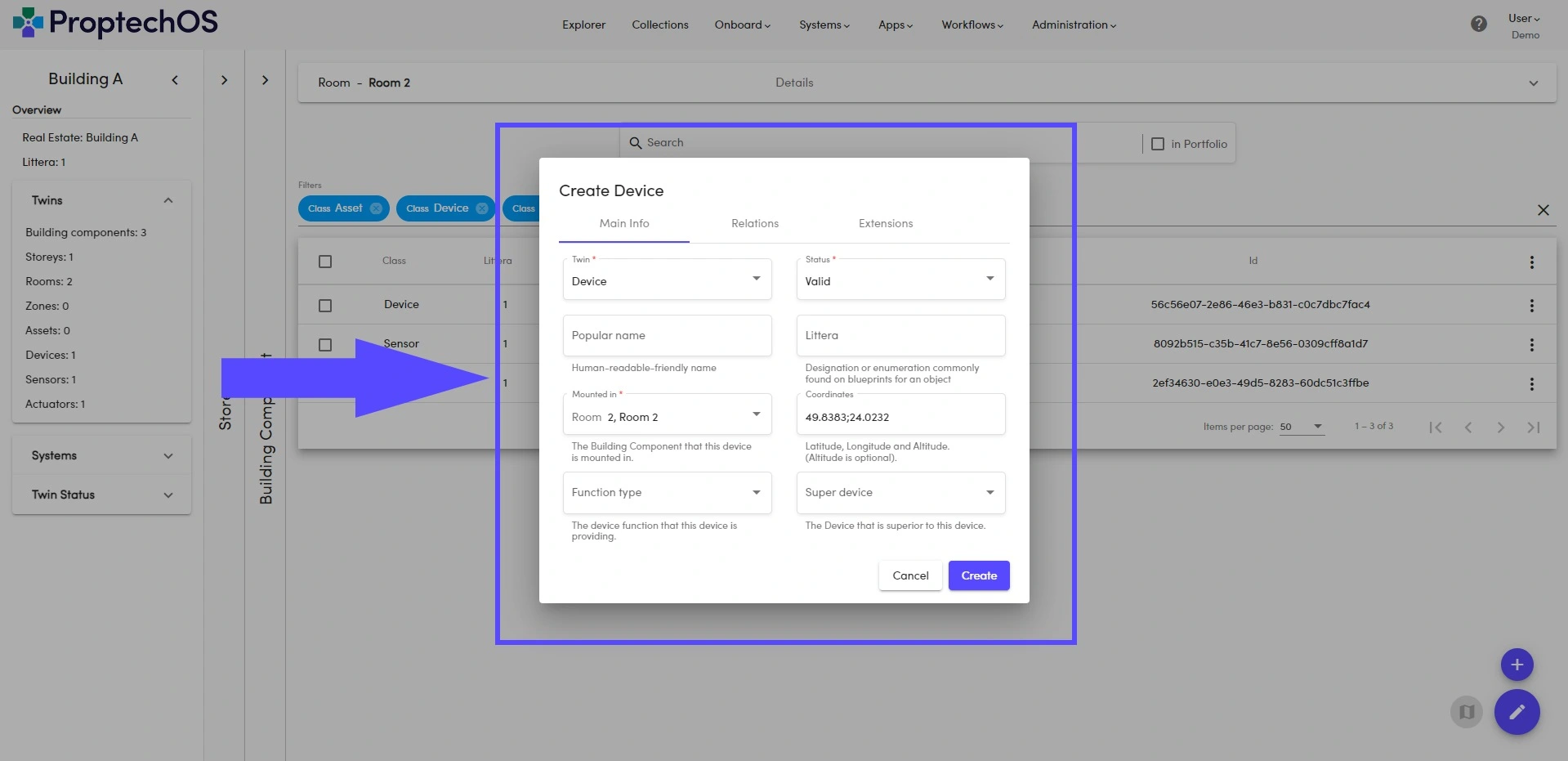Click the Search field
This screenshot has width=1568, height=761.
pyautogui.click(x=879, y=143)
